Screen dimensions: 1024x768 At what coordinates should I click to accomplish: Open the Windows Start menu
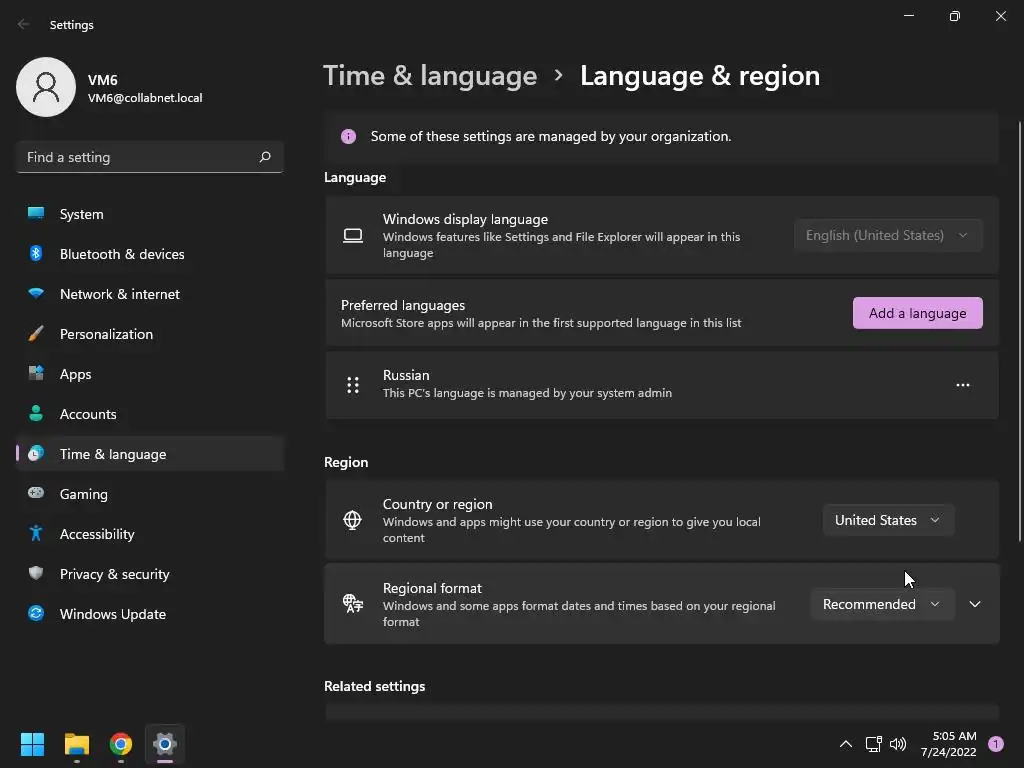[x=32, y=744]
